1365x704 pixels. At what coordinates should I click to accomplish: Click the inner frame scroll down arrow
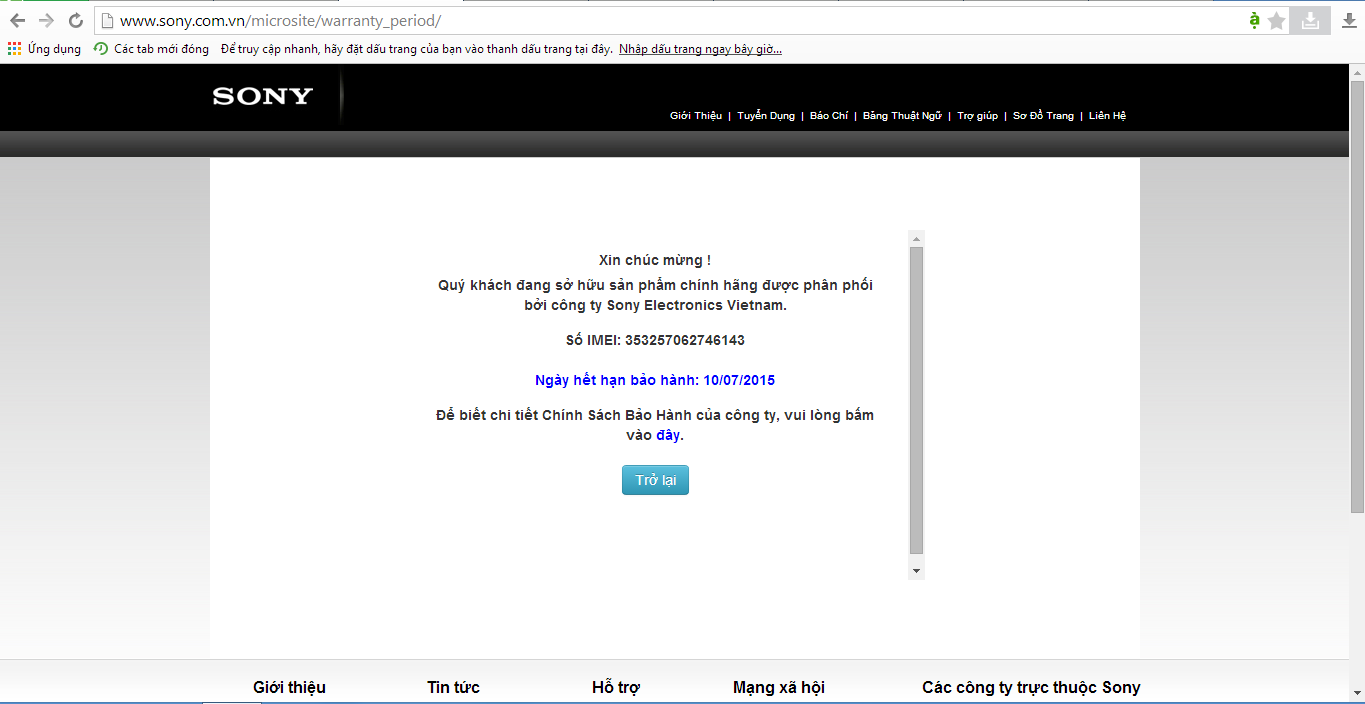pyautogui.click(x=916, y=570)
